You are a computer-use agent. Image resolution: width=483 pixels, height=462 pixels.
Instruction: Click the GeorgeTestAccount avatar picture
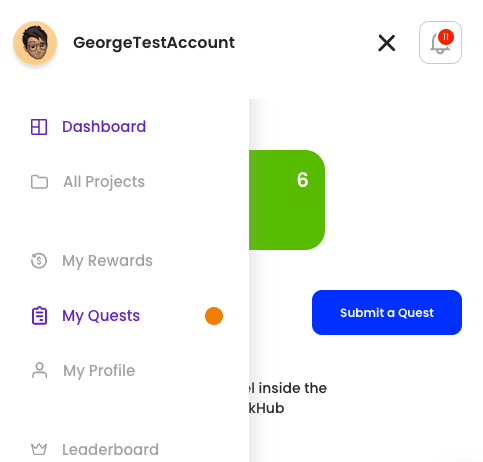(35, 43)
